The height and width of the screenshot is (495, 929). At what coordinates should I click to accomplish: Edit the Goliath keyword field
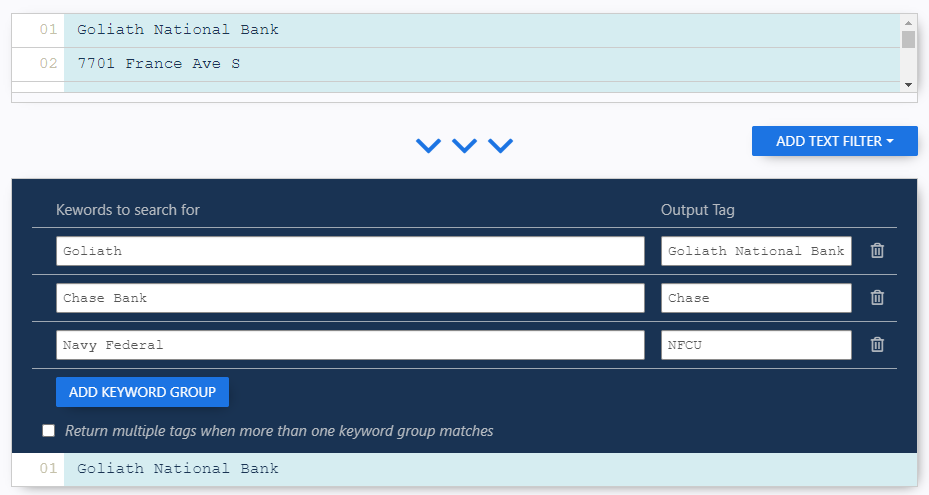click(x=350, y=251)
